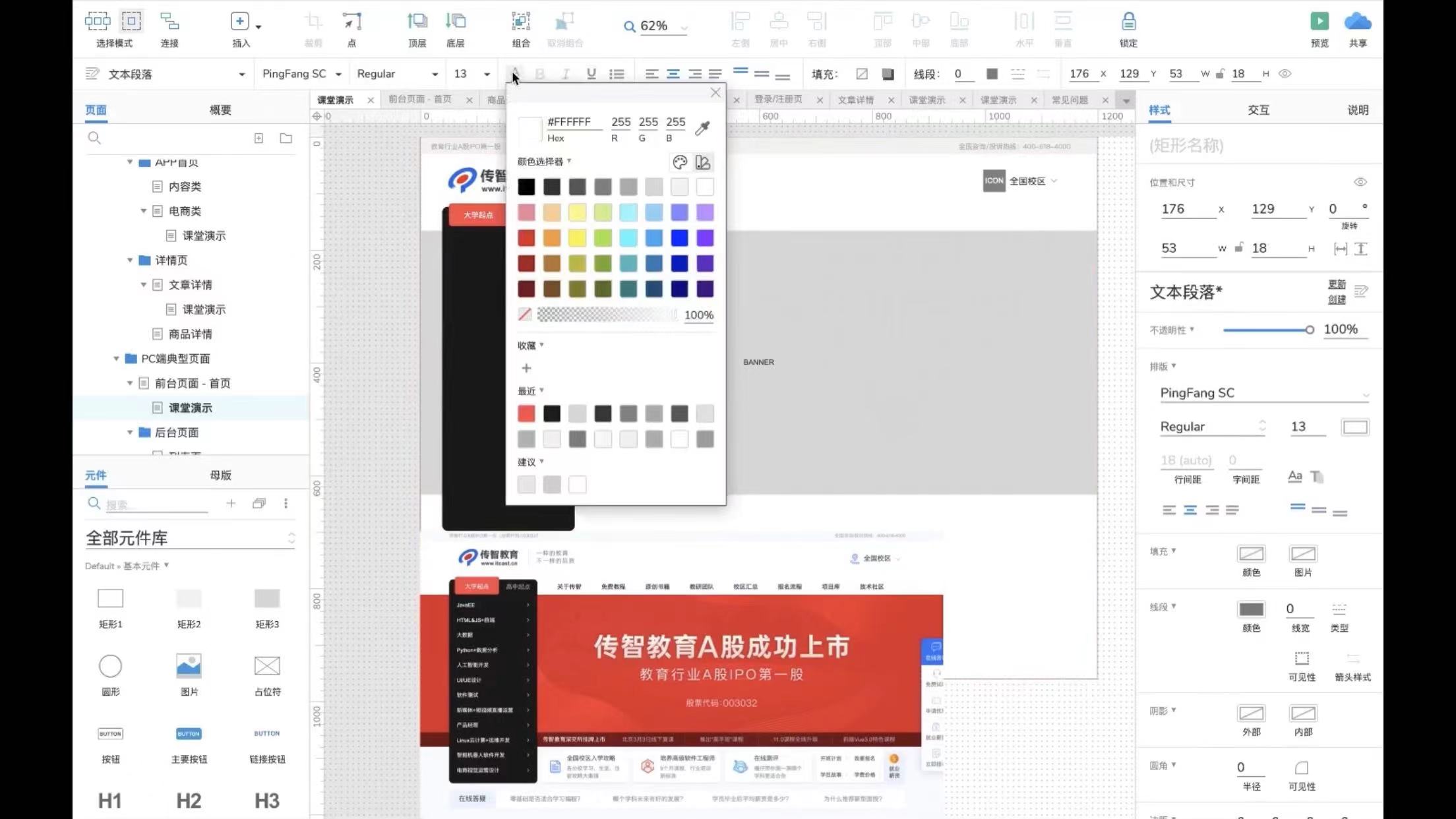Image resolution: width=1456 pixels, height=819 pixels.
Task: Open the 概要 outline tab
Action: 220,110
